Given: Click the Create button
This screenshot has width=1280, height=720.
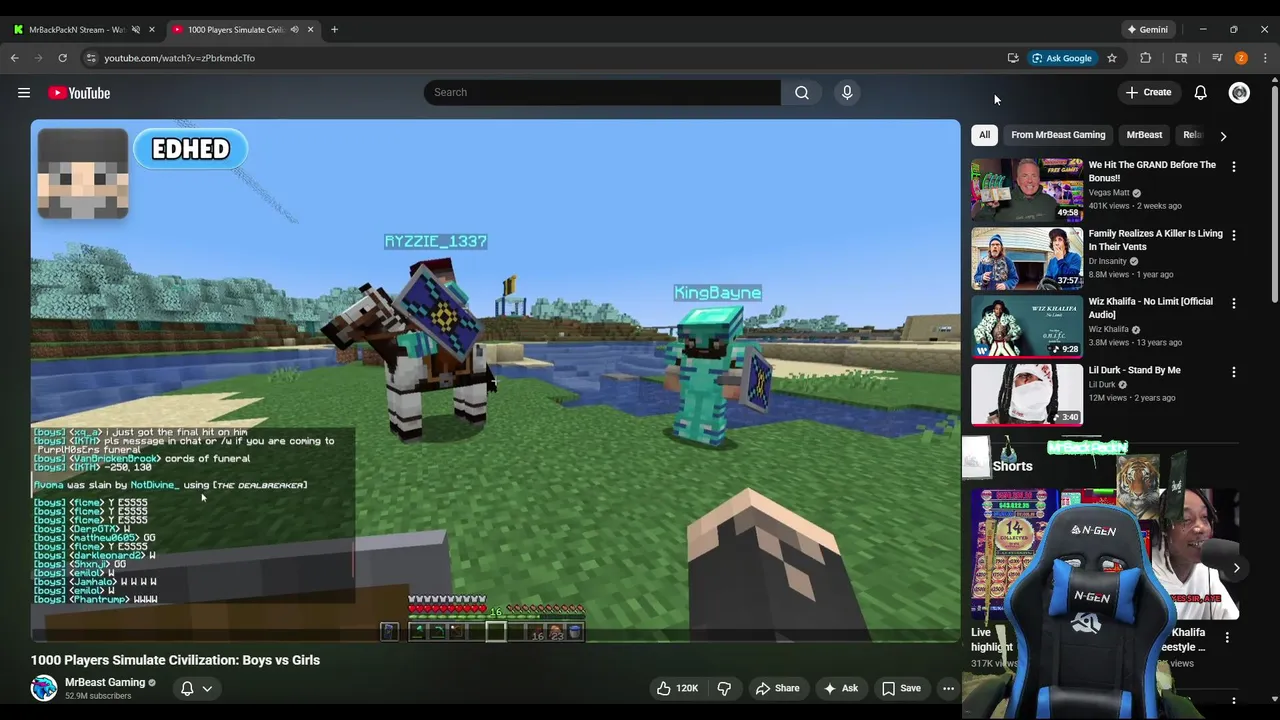Looking at the screenshot, I should [x=1148, y=92].
